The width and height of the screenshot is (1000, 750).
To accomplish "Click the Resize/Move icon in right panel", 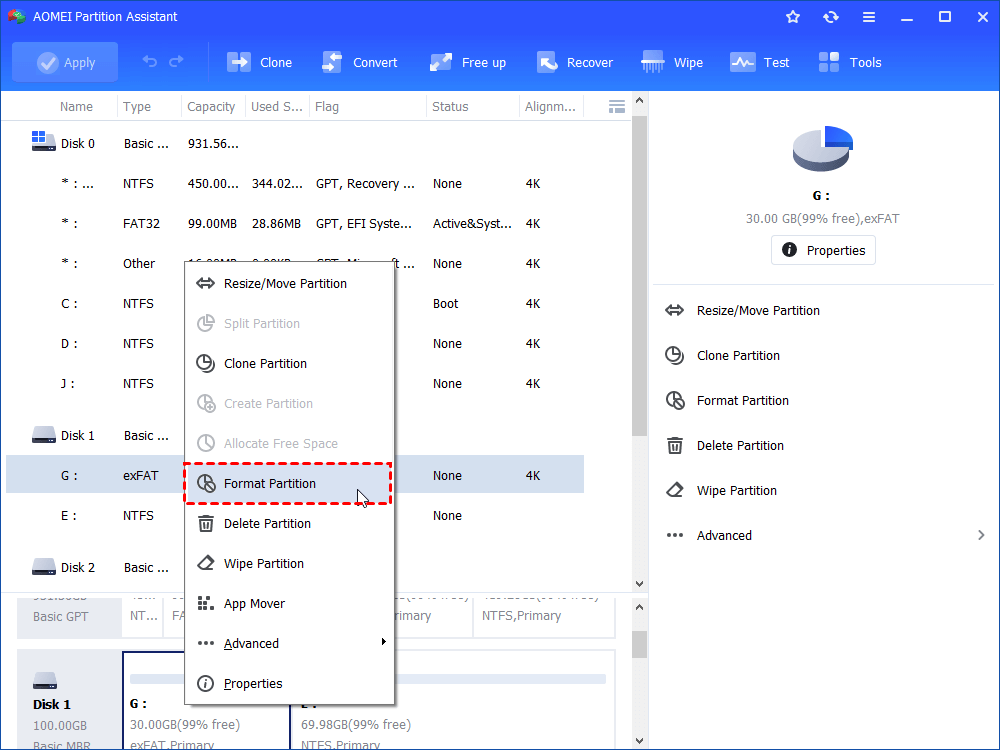I will [675, 311].
